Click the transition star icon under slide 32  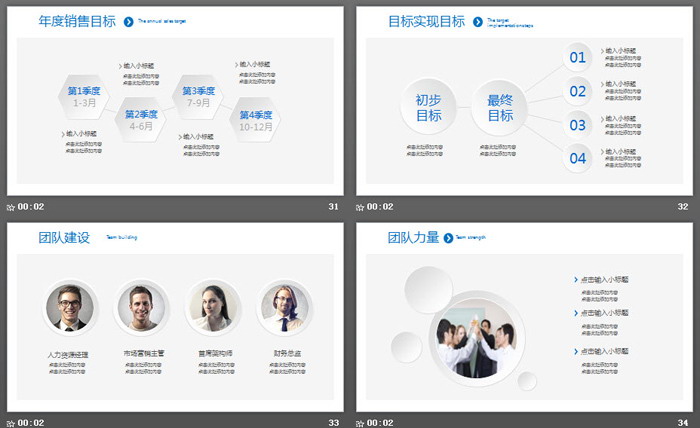click(x=361, y=207)
